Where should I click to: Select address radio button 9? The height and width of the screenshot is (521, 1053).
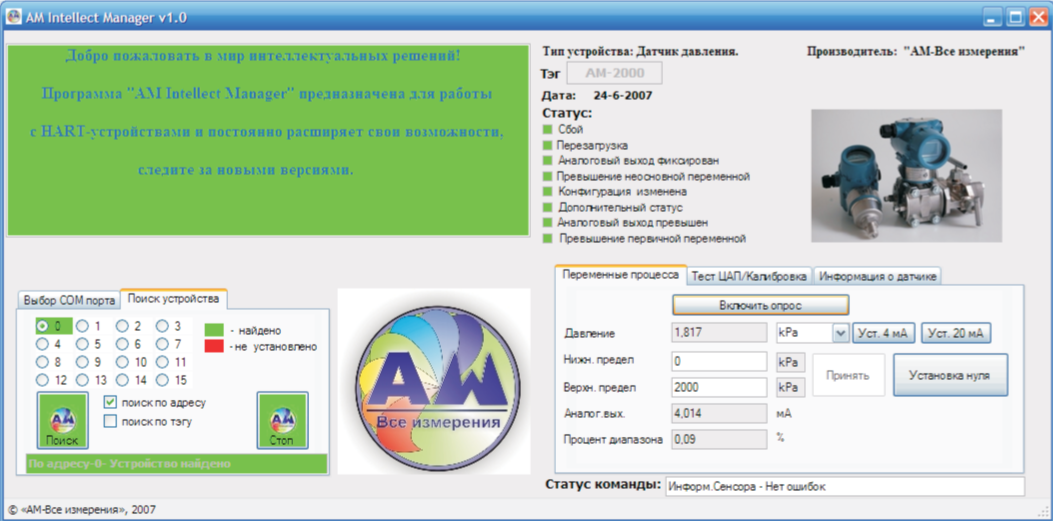point(83,362)
